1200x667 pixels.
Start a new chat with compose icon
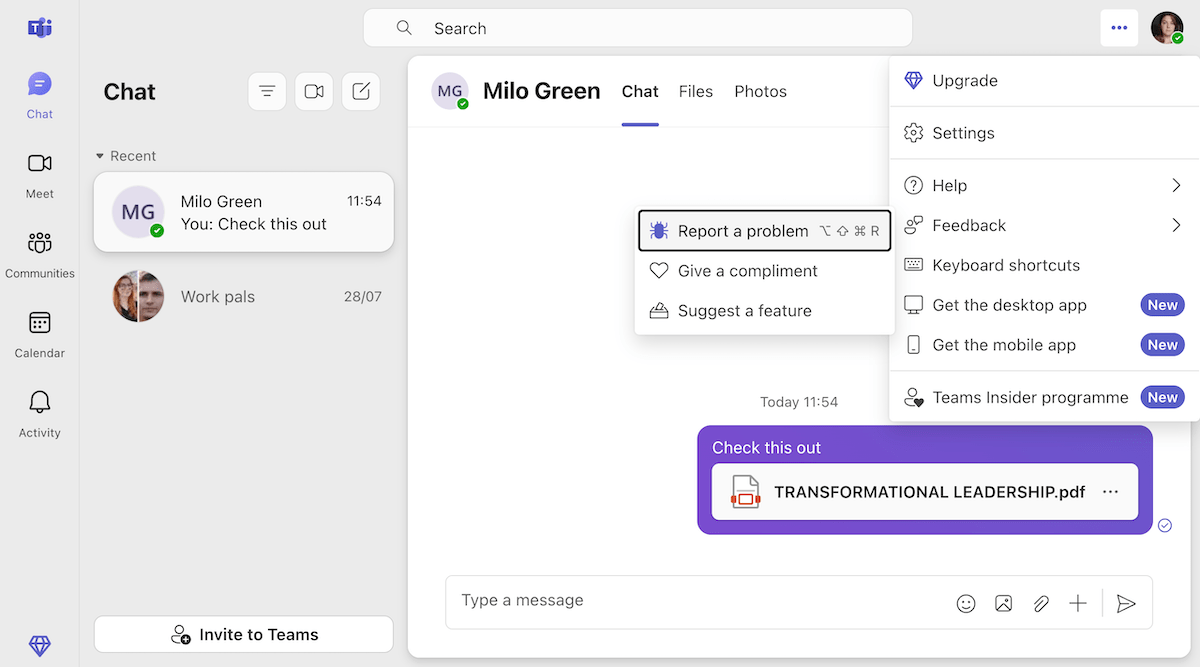point(361,91)
